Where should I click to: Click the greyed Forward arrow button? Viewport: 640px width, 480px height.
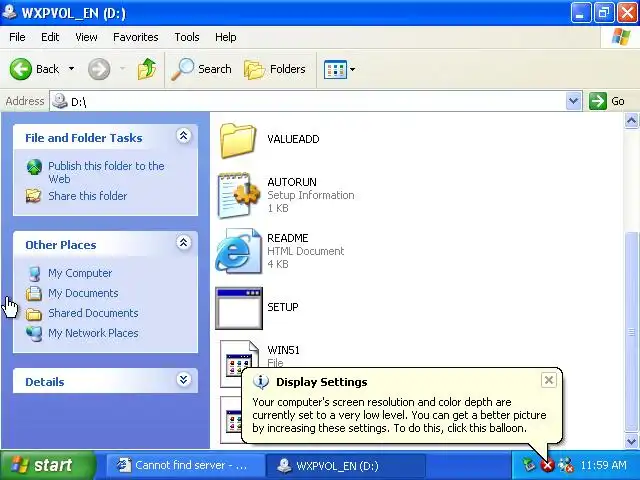[99, 69]
